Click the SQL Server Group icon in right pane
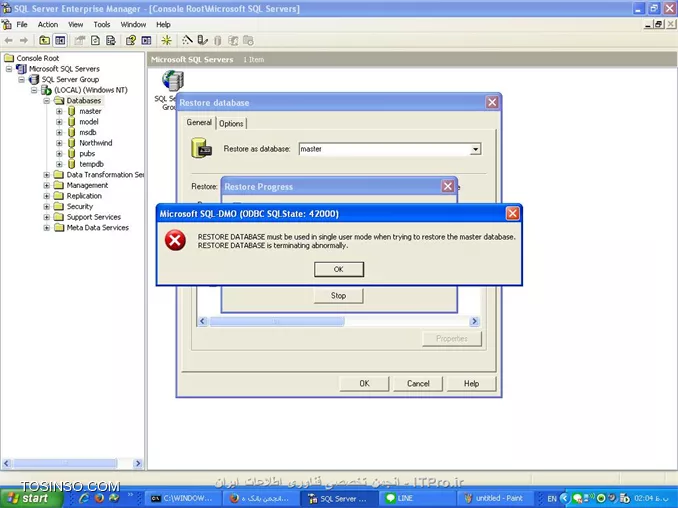 [173, 80]
